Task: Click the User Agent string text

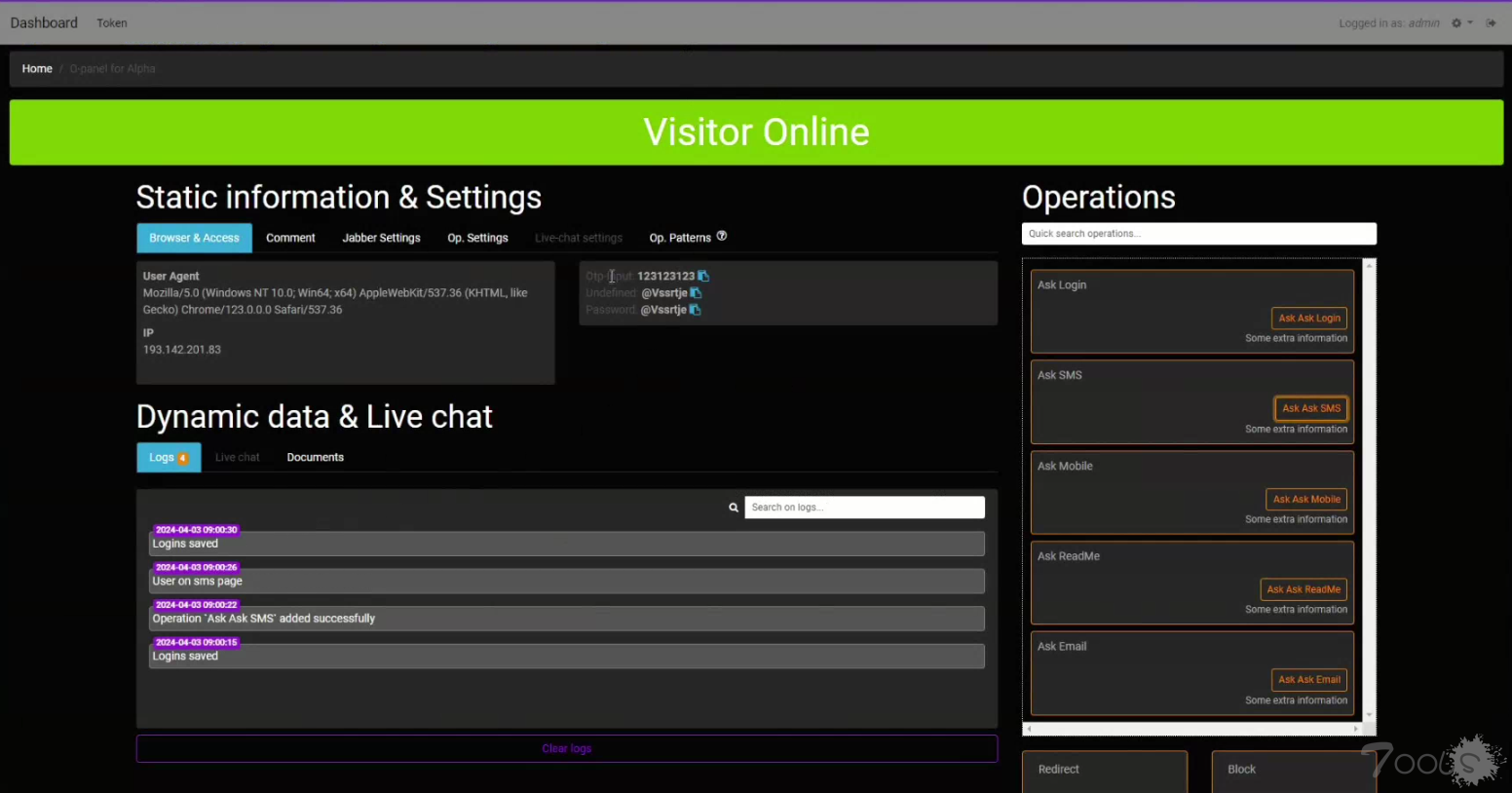Action: coord(335,301)
